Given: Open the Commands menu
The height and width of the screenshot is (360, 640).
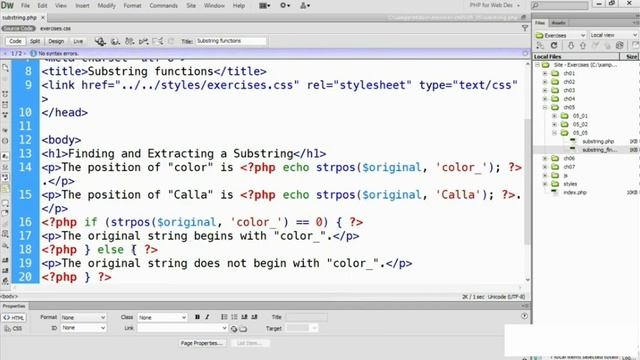Looking at the screenshot, I should click(163, 6).
